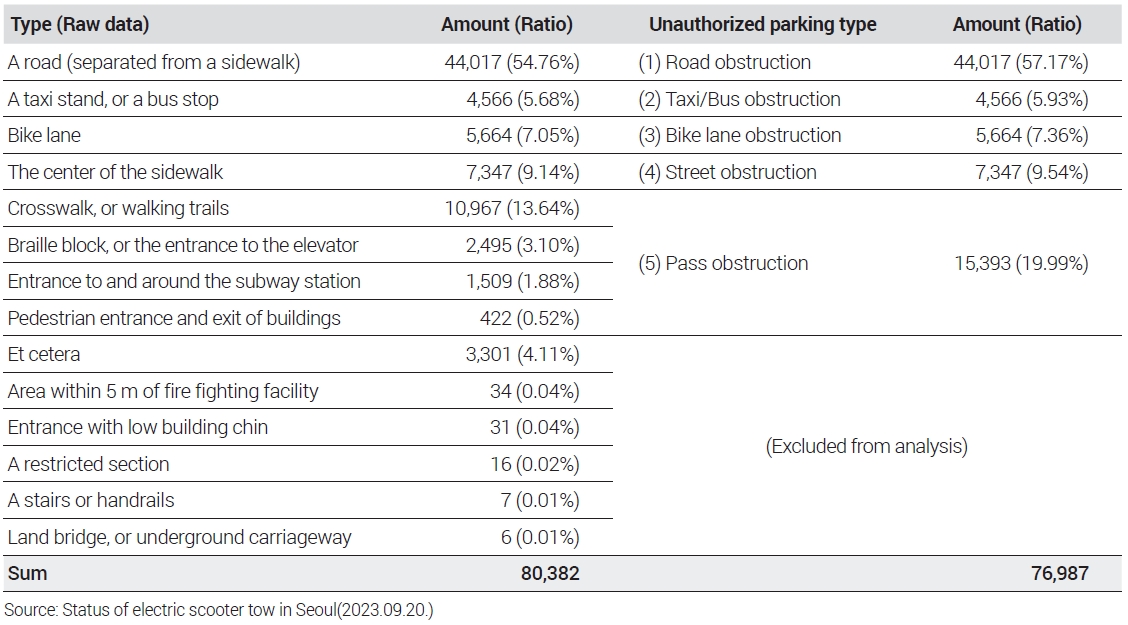Click 'The center of the sidewalk' cell

tap(115, 172)
